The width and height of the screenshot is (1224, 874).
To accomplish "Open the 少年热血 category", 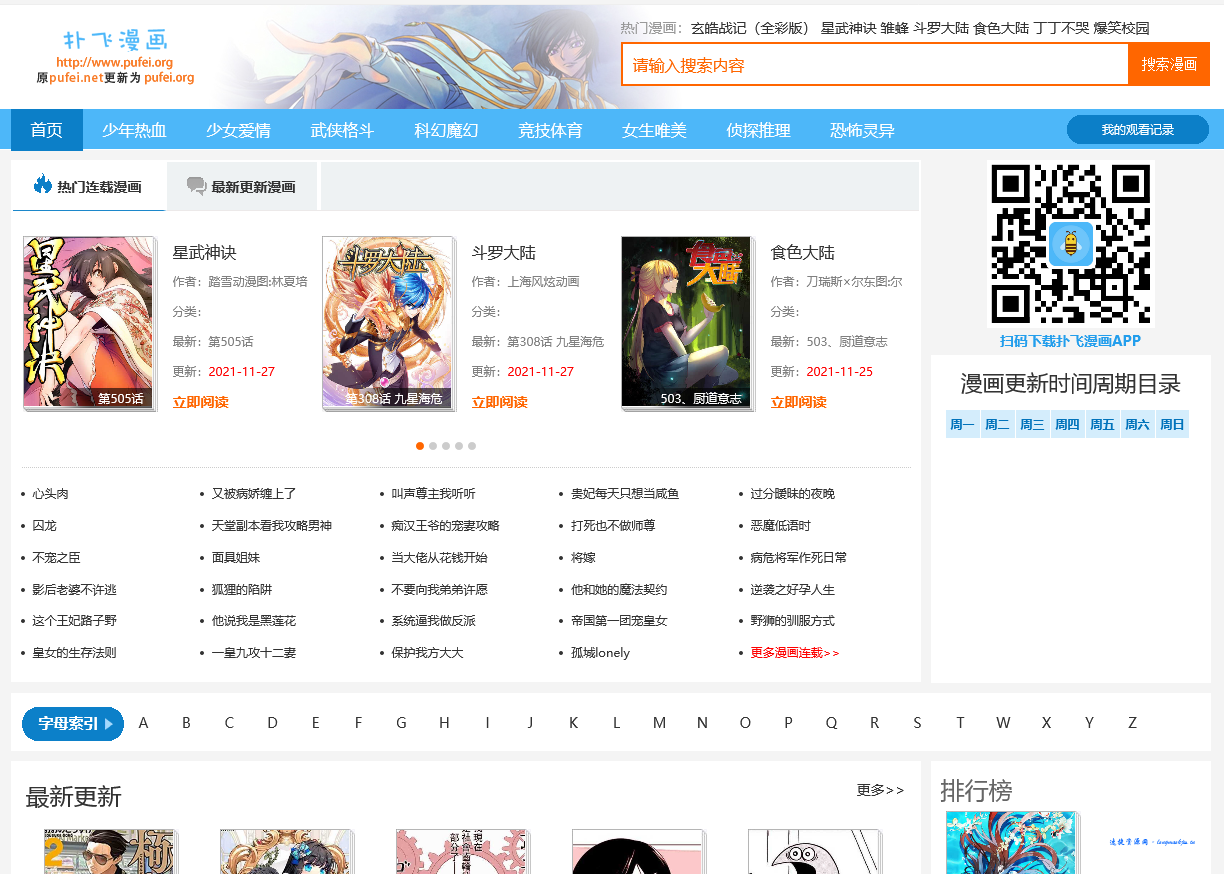I will (x=134, y=130).
